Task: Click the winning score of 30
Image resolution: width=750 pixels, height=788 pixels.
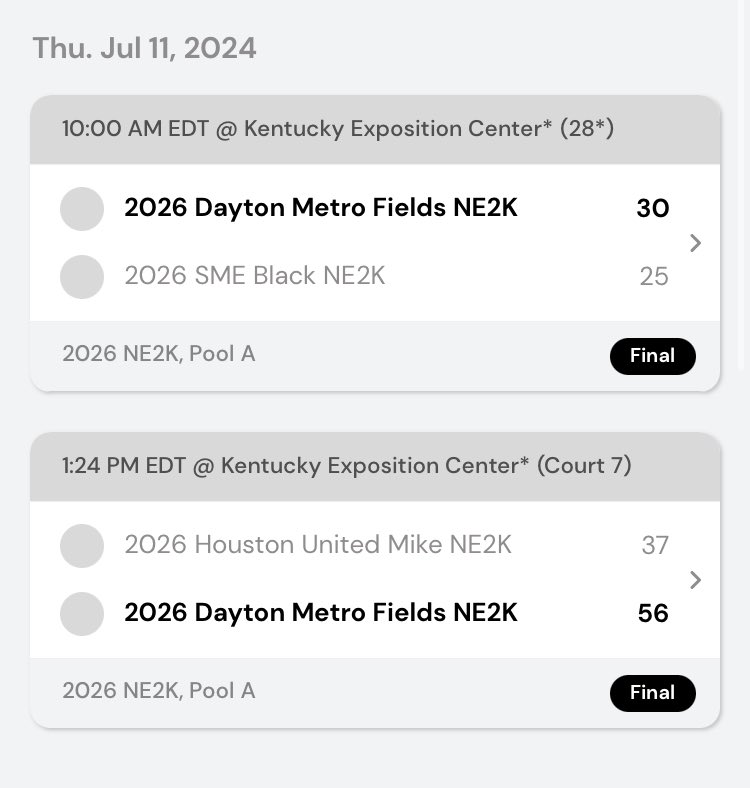Action: [652, 209]
